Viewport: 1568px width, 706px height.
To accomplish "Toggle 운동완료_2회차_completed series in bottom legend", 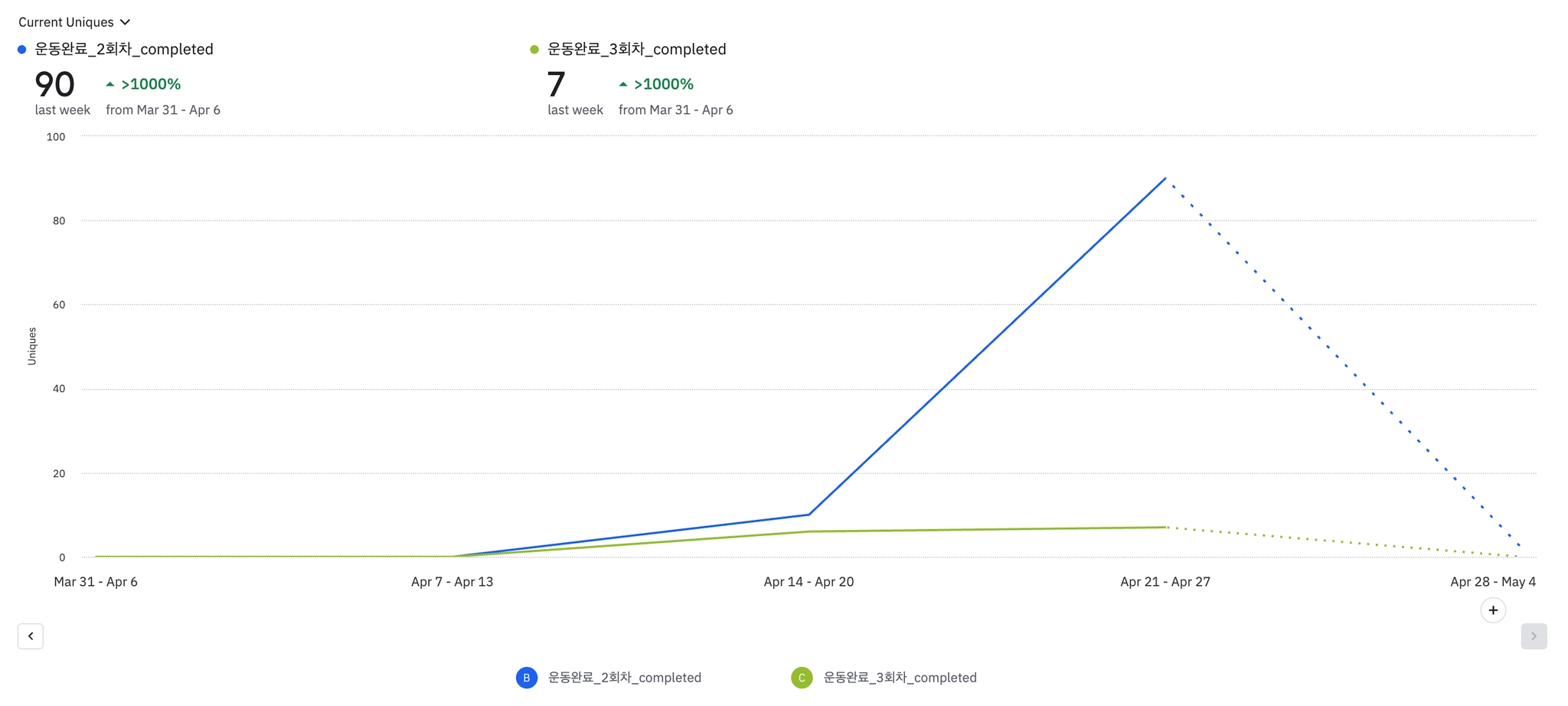I will coord(624,678).
